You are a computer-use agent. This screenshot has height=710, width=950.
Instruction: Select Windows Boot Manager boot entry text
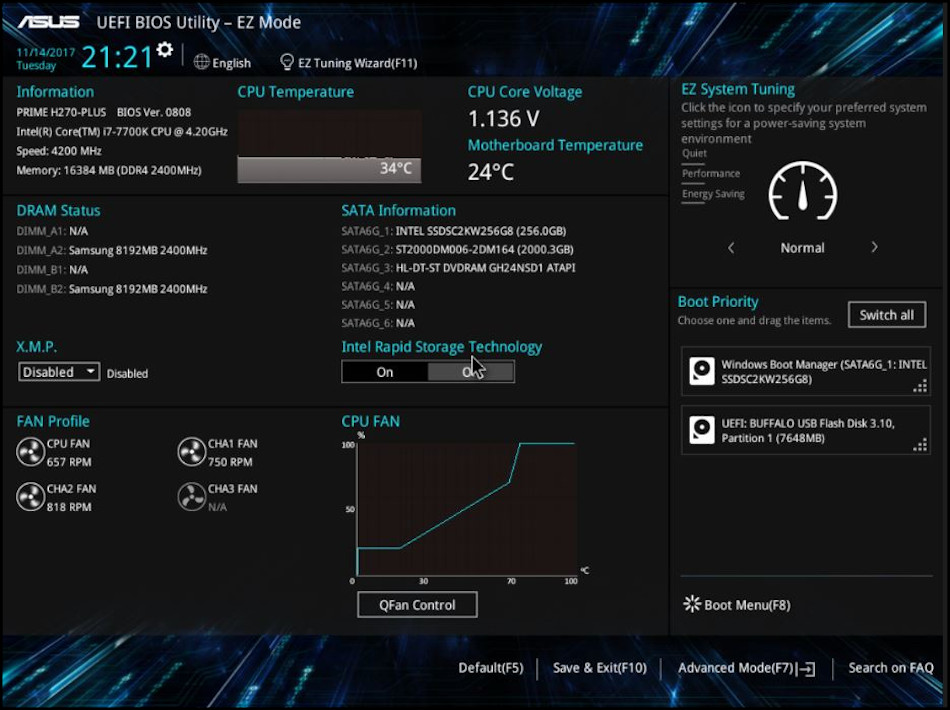824,371
